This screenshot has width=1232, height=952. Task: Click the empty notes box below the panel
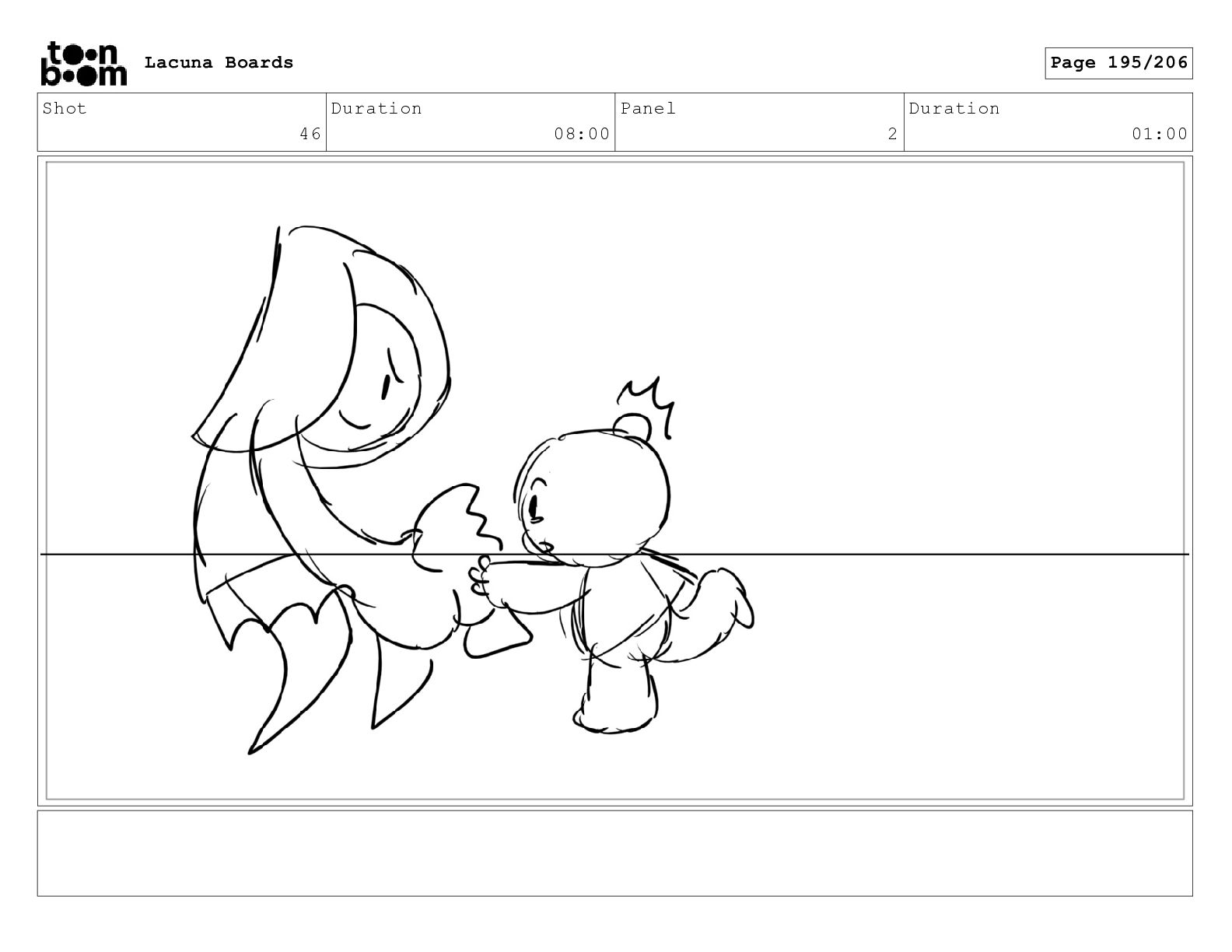[x=614, y=853]
